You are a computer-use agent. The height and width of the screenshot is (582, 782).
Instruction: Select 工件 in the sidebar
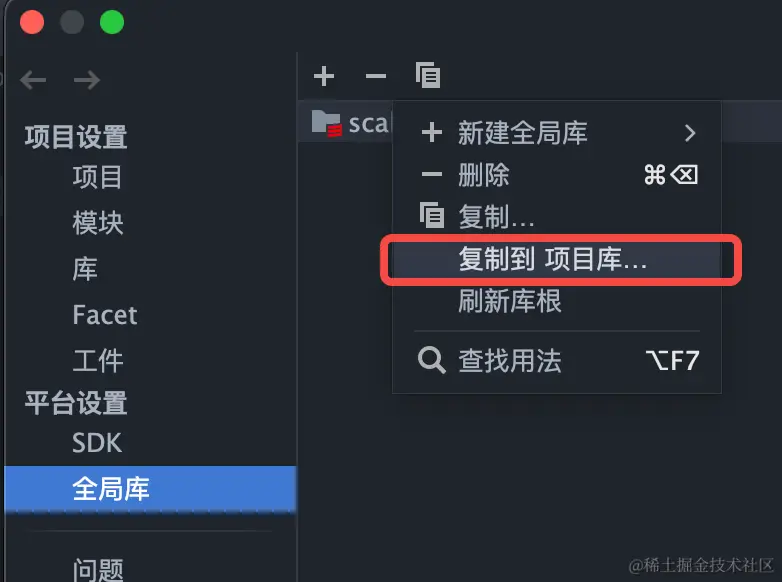(x=98, y=361)
